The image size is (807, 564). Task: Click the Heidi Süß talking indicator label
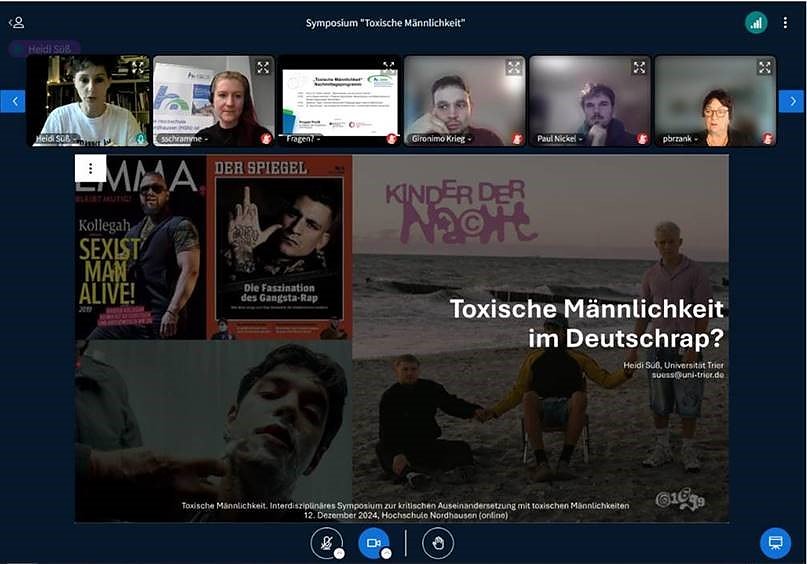[x=44, y=48]
